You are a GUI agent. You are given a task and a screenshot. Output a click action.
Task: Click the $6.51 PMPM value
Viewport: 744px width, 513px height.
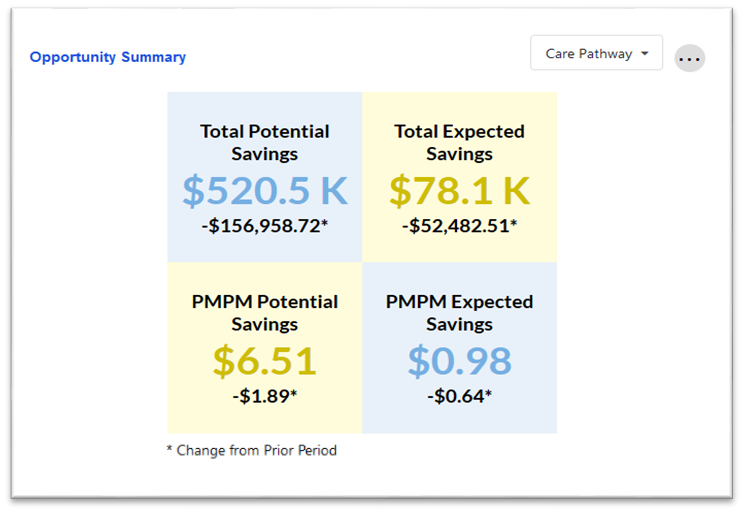[x=264, y=361]
